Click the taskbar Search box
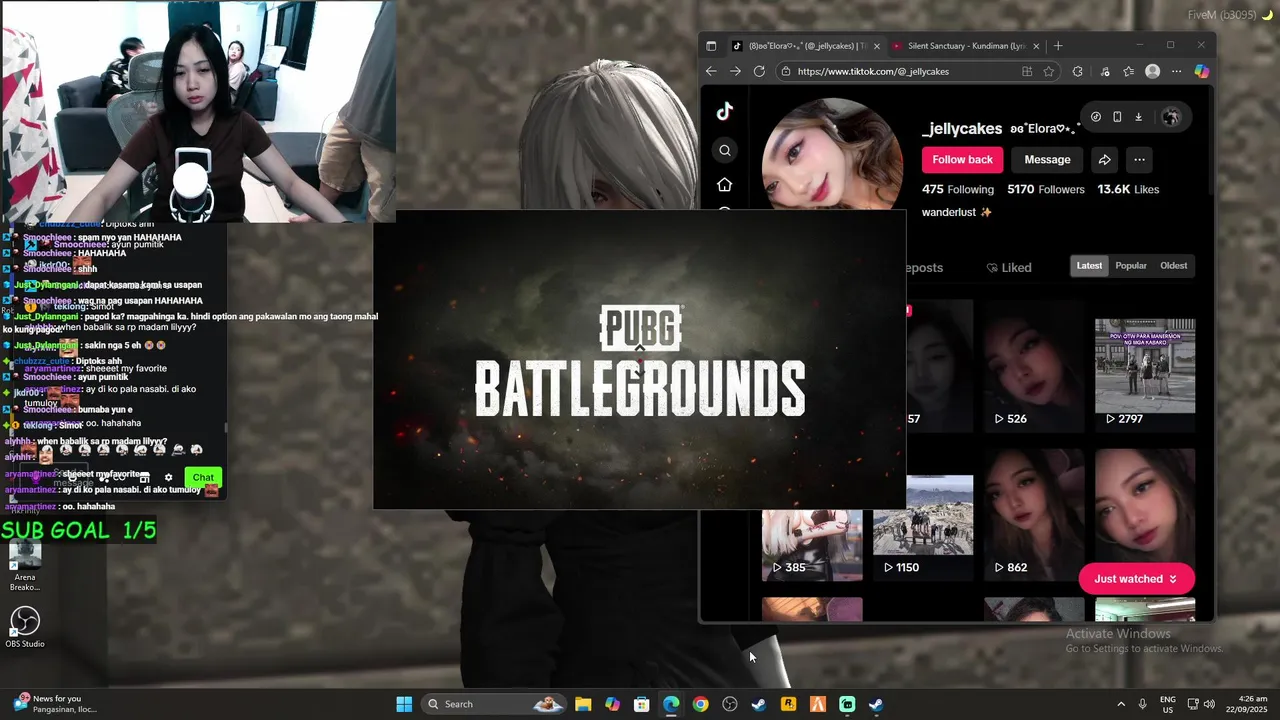Viewport: 1280px width, 720px height. tap(494, 704)
